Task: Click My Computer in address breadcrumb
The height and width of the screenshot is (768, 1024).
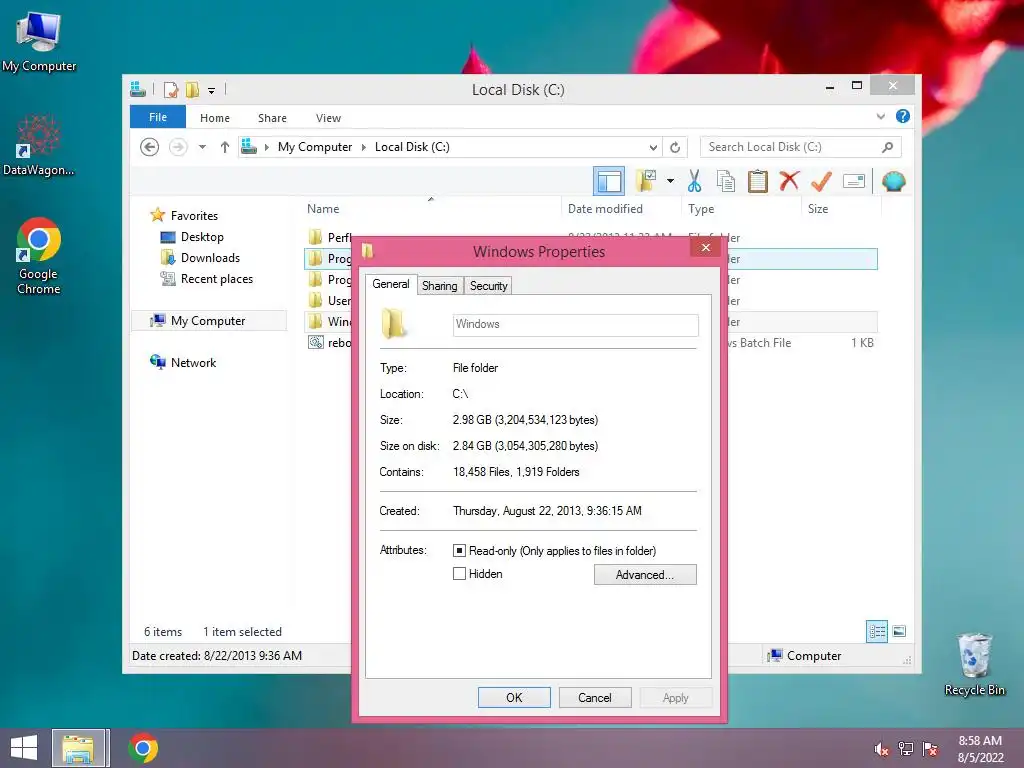Action: [315, 147]
